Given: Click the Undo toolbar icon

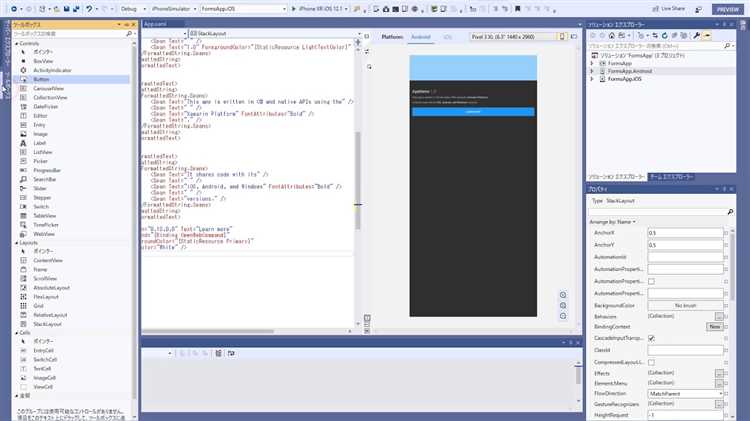Looking at the screenshot, I should 89,9.
